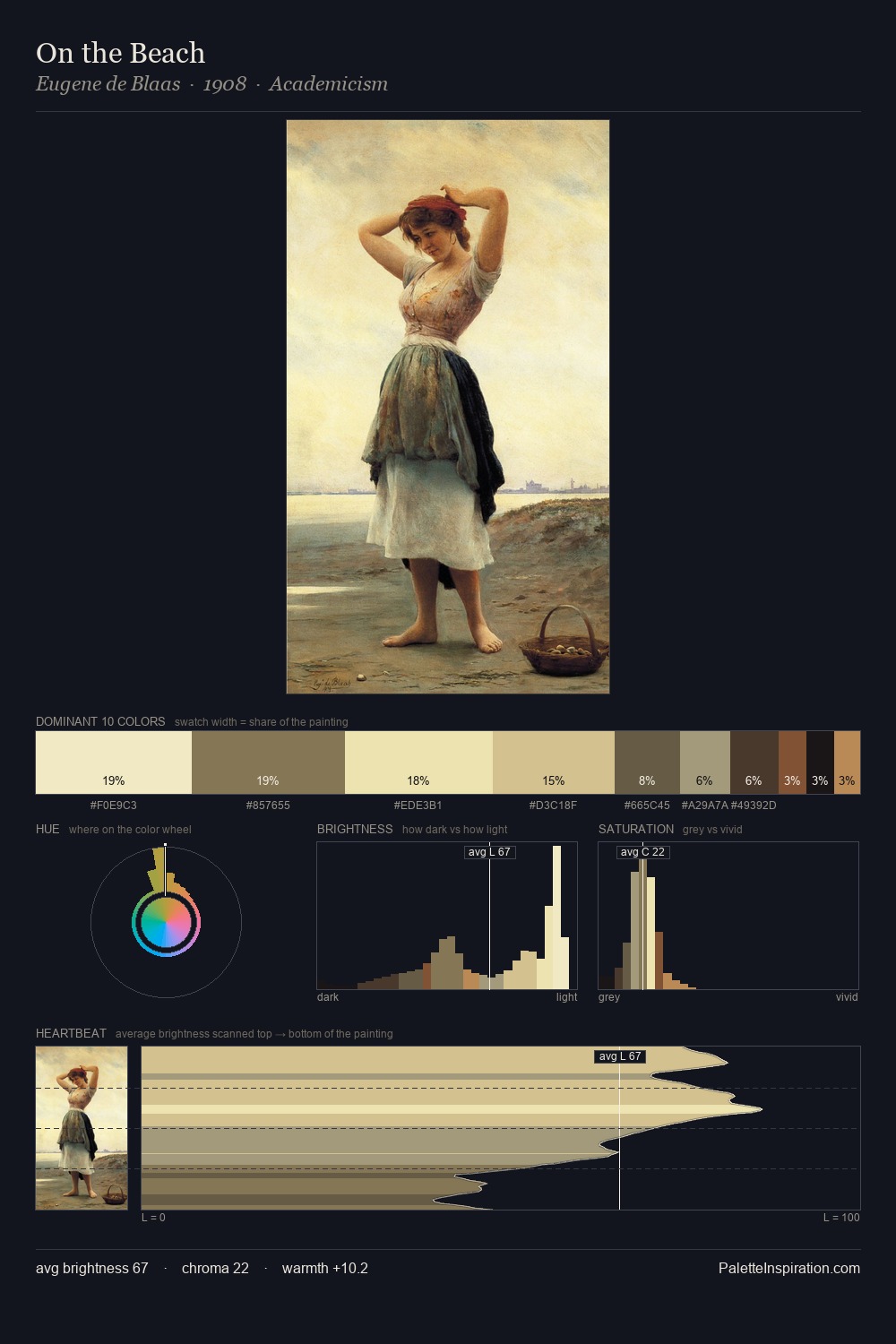Click the hex code '#A29A7A'
Viewport: 896px width, 1344px height.
pos(705,806)
